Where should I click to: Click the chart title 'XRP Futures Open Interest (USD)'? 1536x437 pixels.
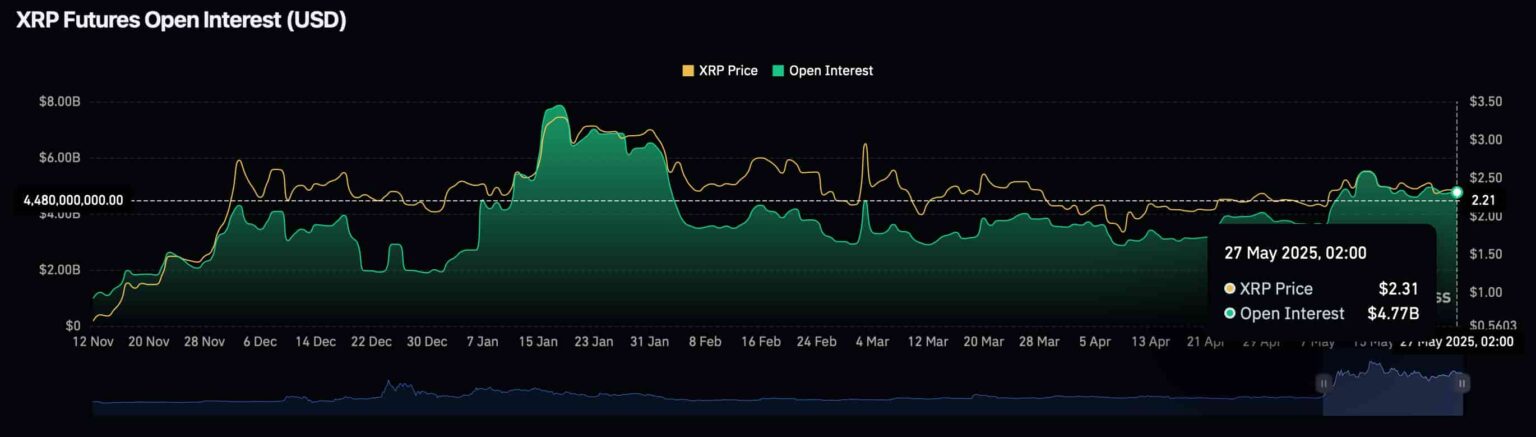pos(181,20)
